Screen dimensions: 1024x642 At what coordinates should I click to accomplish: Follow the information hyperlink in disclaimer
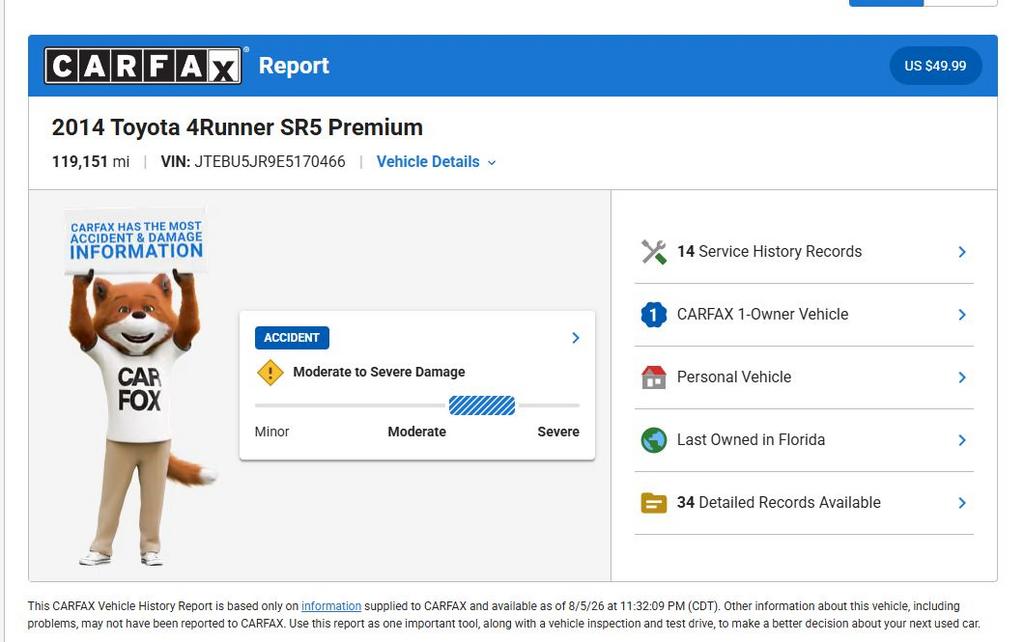click(x=331, y=606)
